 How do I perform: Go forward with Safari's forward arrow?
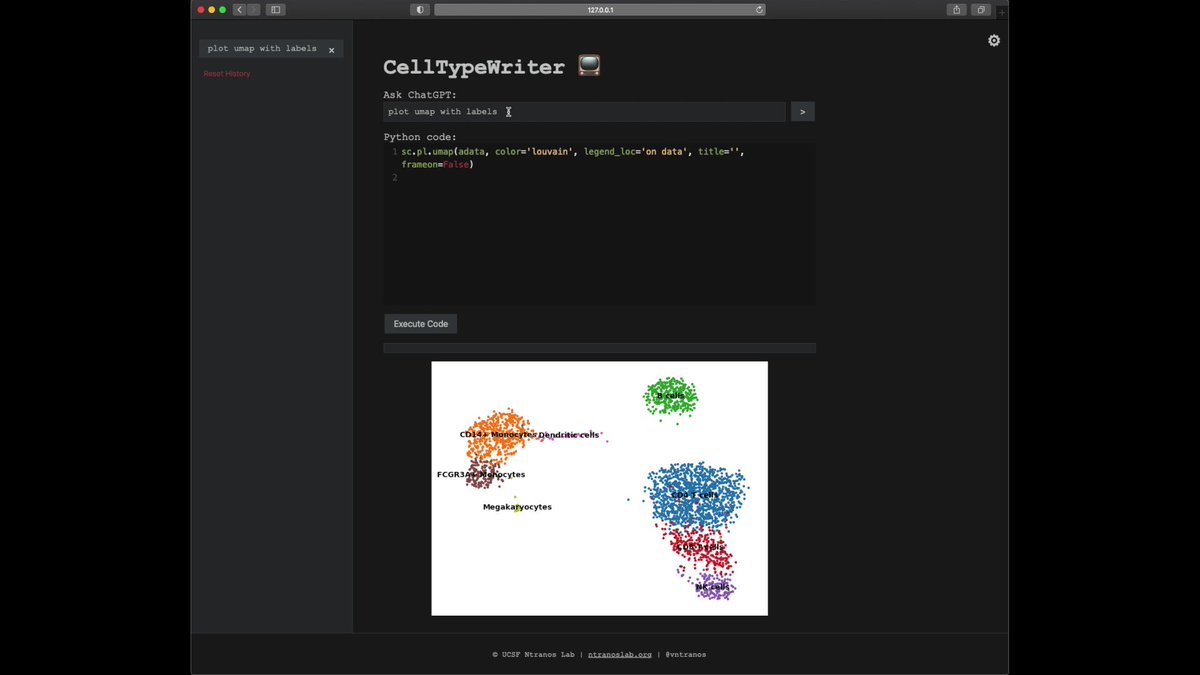[x=254, y=9]
